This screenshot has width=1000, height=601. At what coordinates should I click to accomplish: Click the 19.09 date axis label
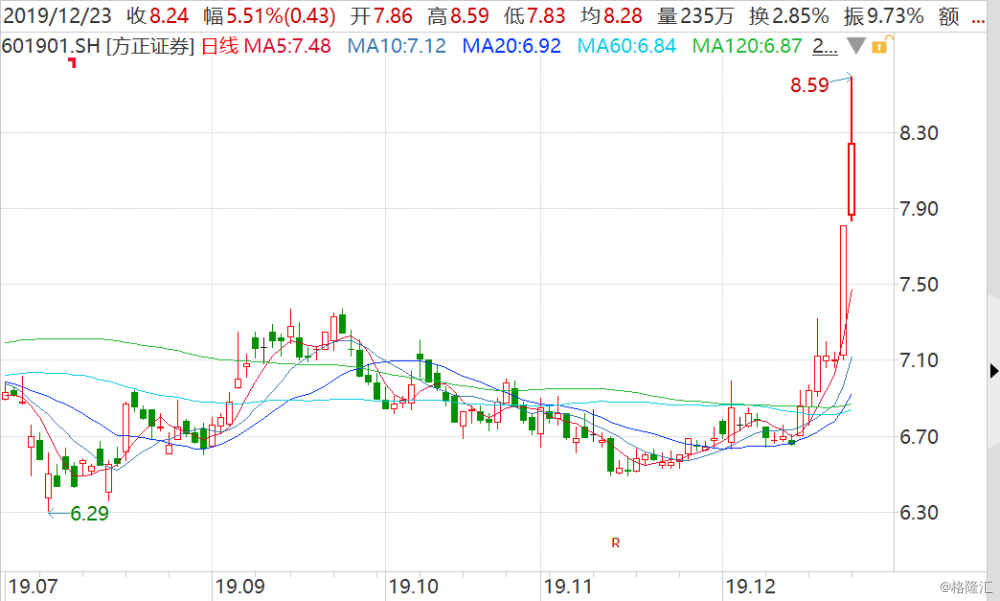pyautogui.click(x=240, y=586)
